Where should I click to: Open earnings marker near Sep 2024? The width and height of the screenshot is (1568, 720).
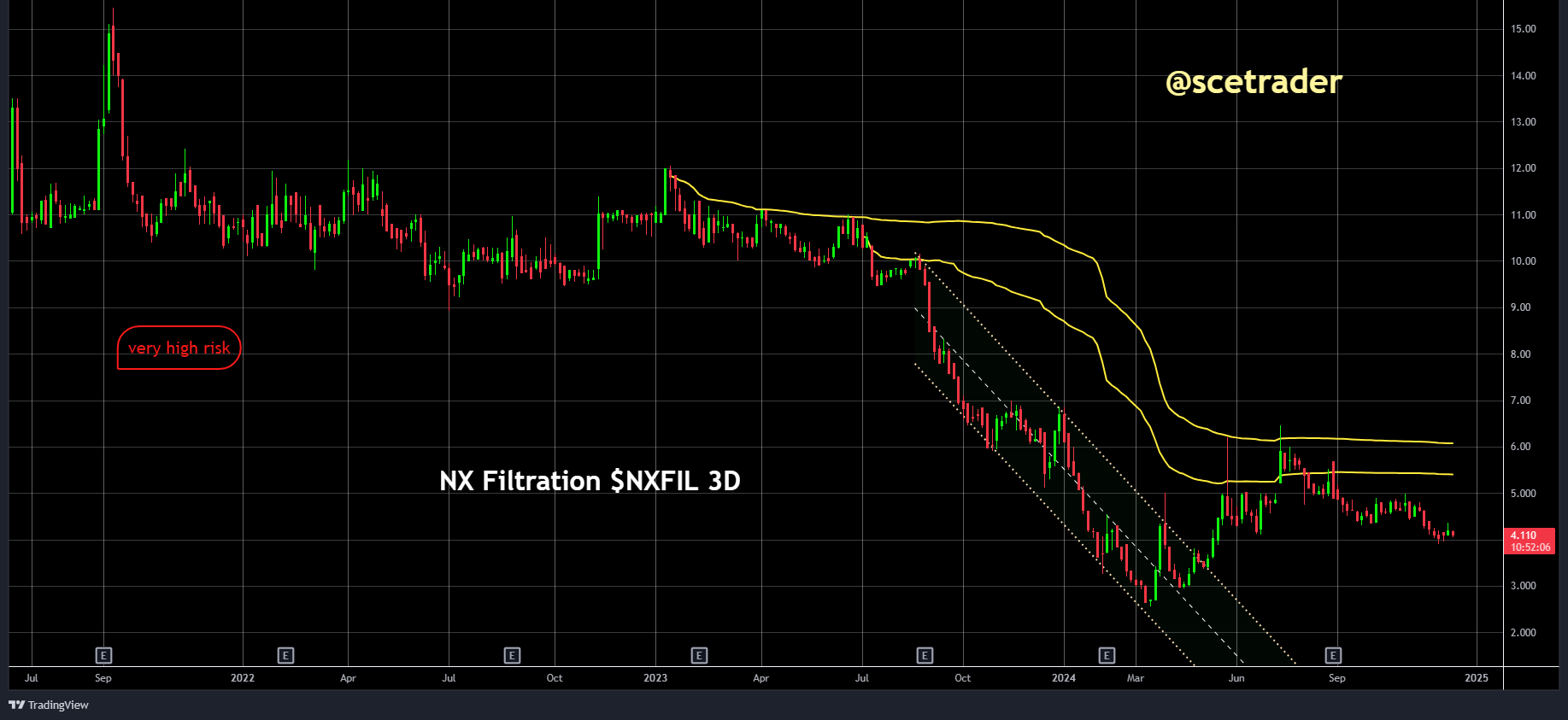(1333, 656)
